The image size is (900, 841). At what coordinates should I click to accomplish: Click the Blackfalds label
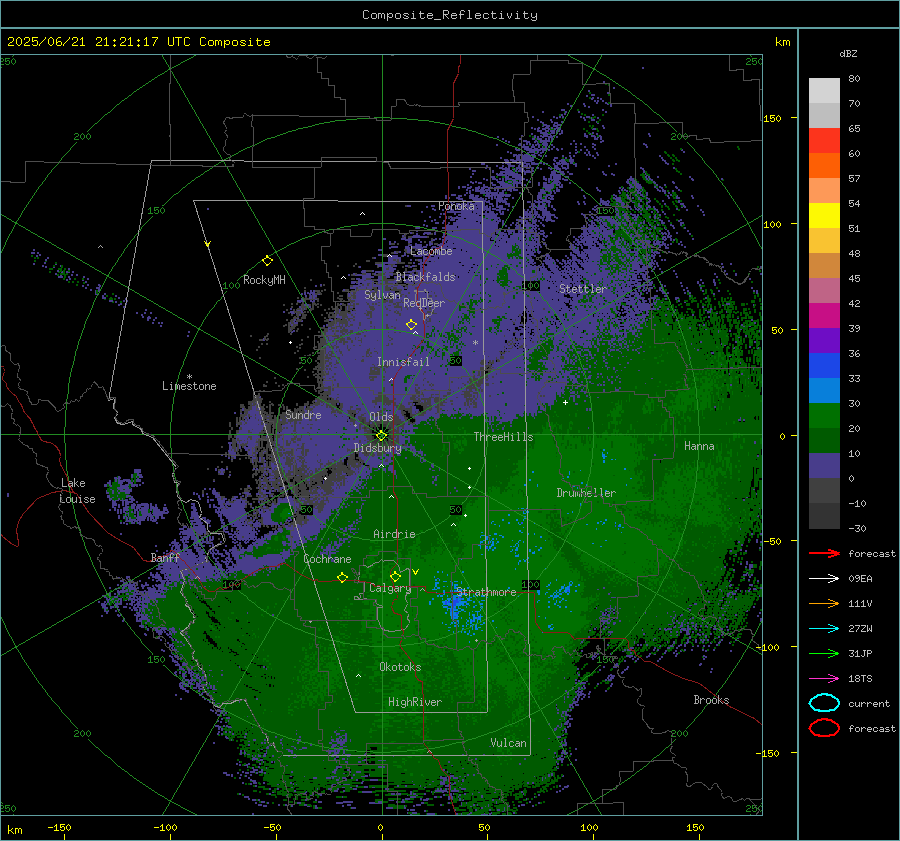coord(425,277)
